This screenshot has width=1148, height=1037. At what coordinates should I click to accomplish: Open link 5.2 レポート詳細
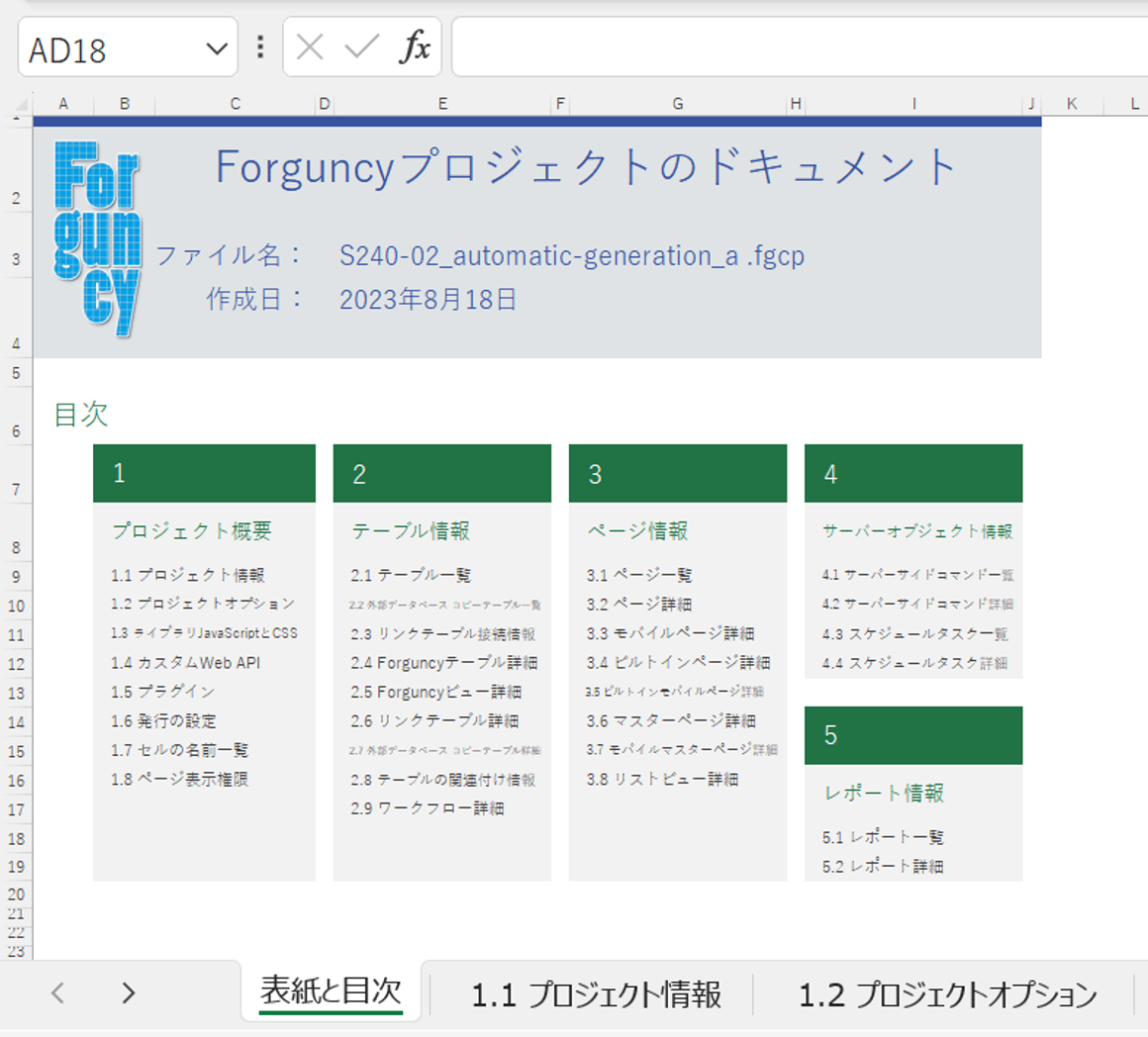click(882, 867)
